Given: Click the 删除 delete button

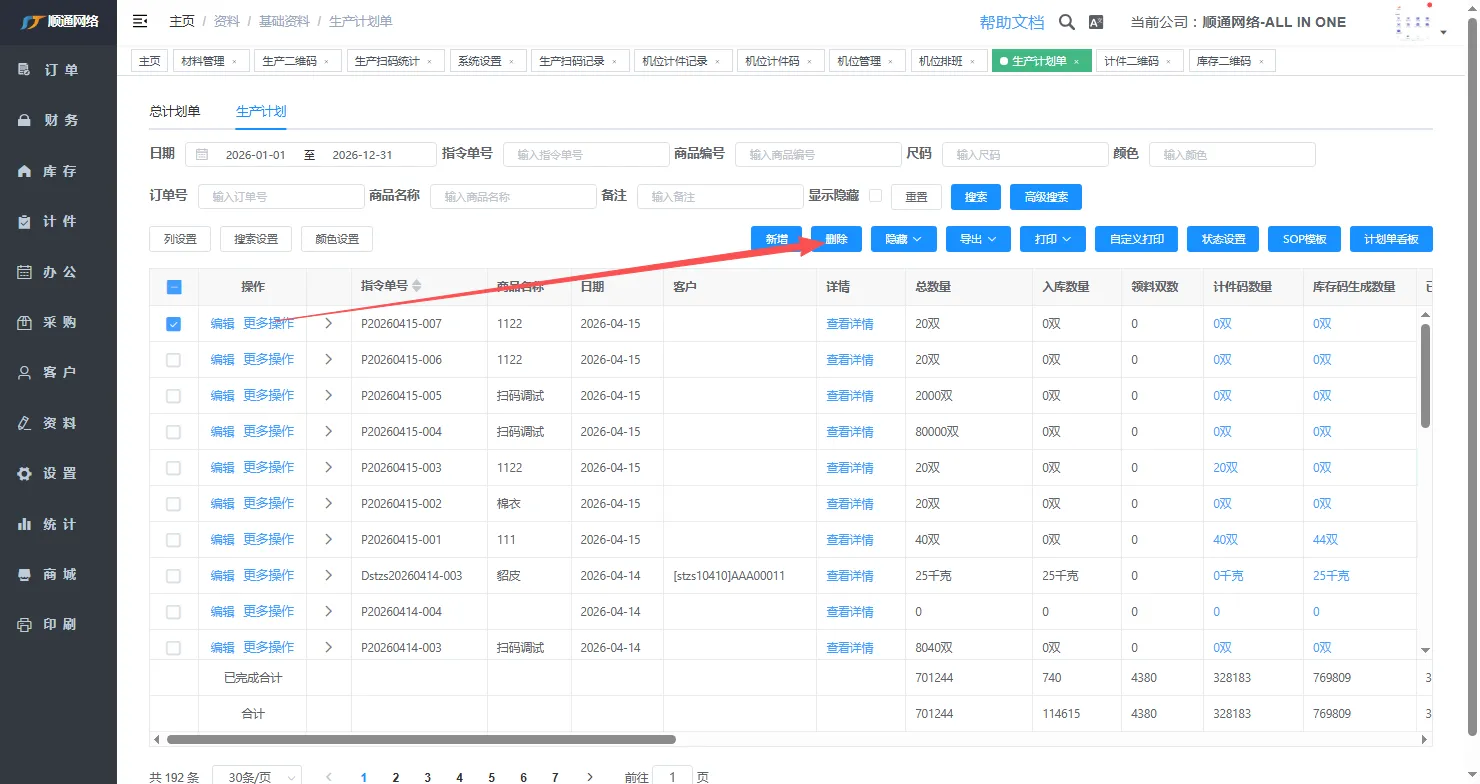Looking at the screenshot, I should pos(836,239).
